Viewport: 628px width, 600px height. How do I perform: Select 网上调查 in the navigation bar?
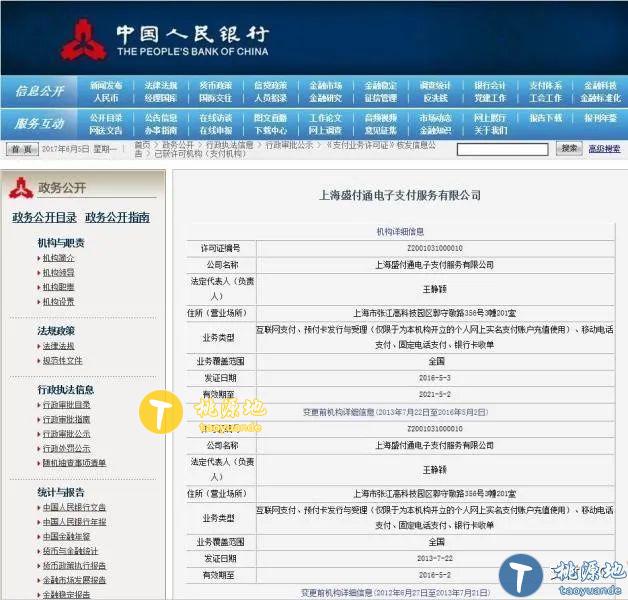(326, 131)
